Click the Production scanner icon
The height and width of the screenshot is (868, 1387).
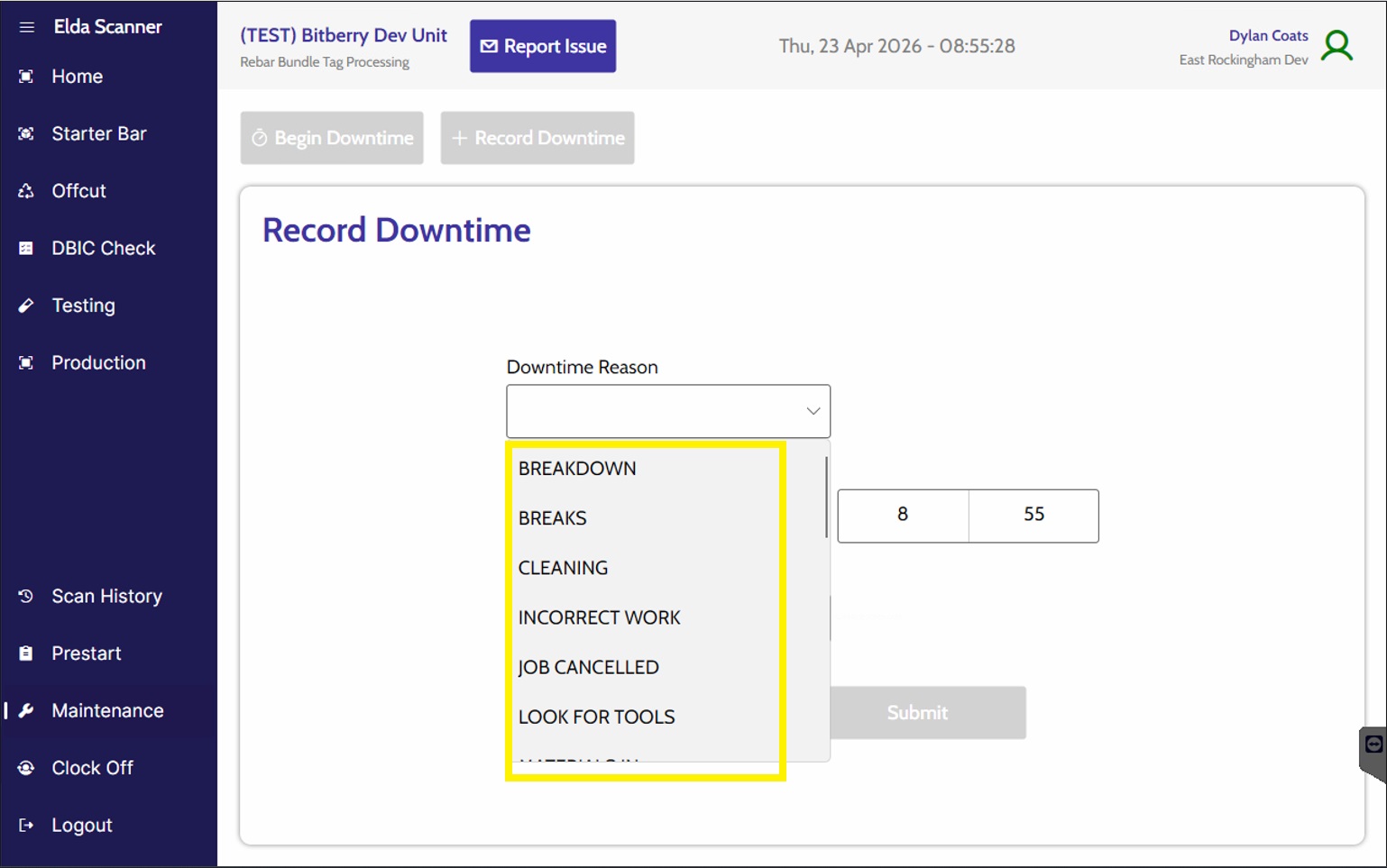pos(26,362)
